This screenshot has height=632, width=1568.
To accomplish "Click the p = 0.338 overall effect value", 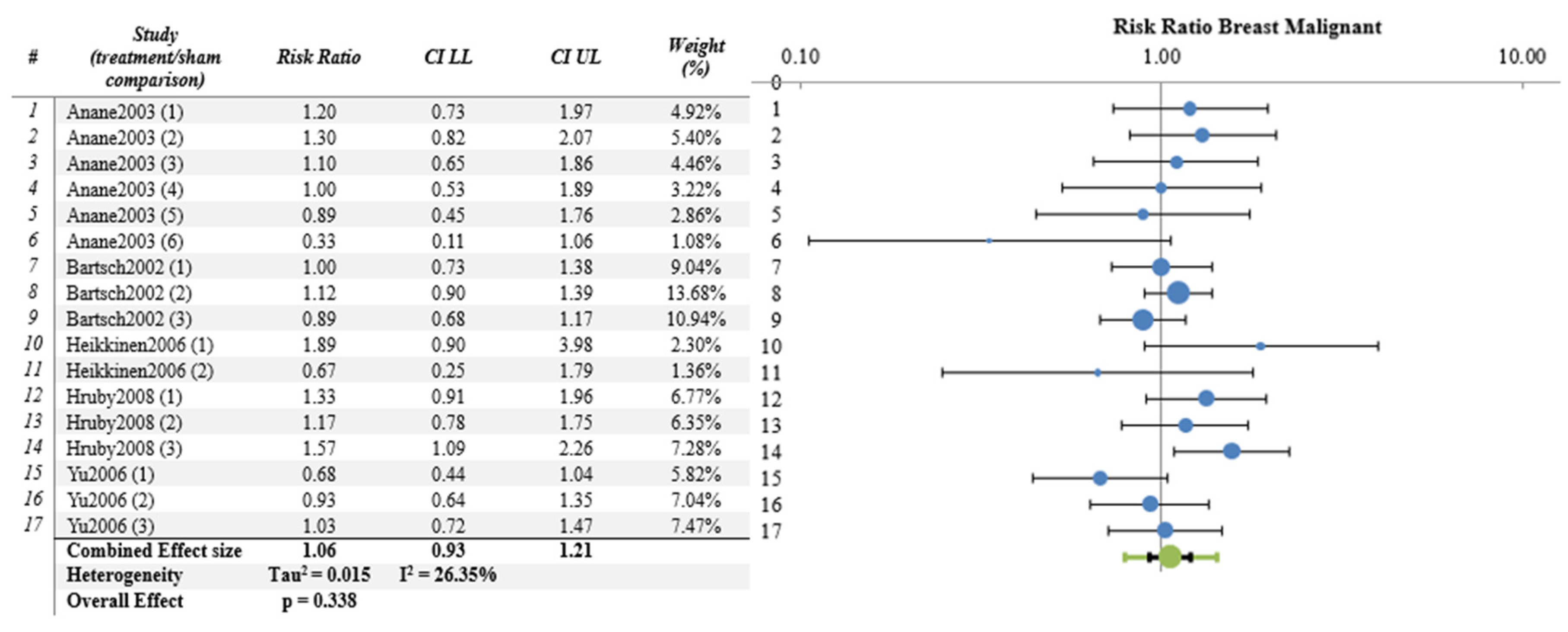I will (x=319, y=601).
